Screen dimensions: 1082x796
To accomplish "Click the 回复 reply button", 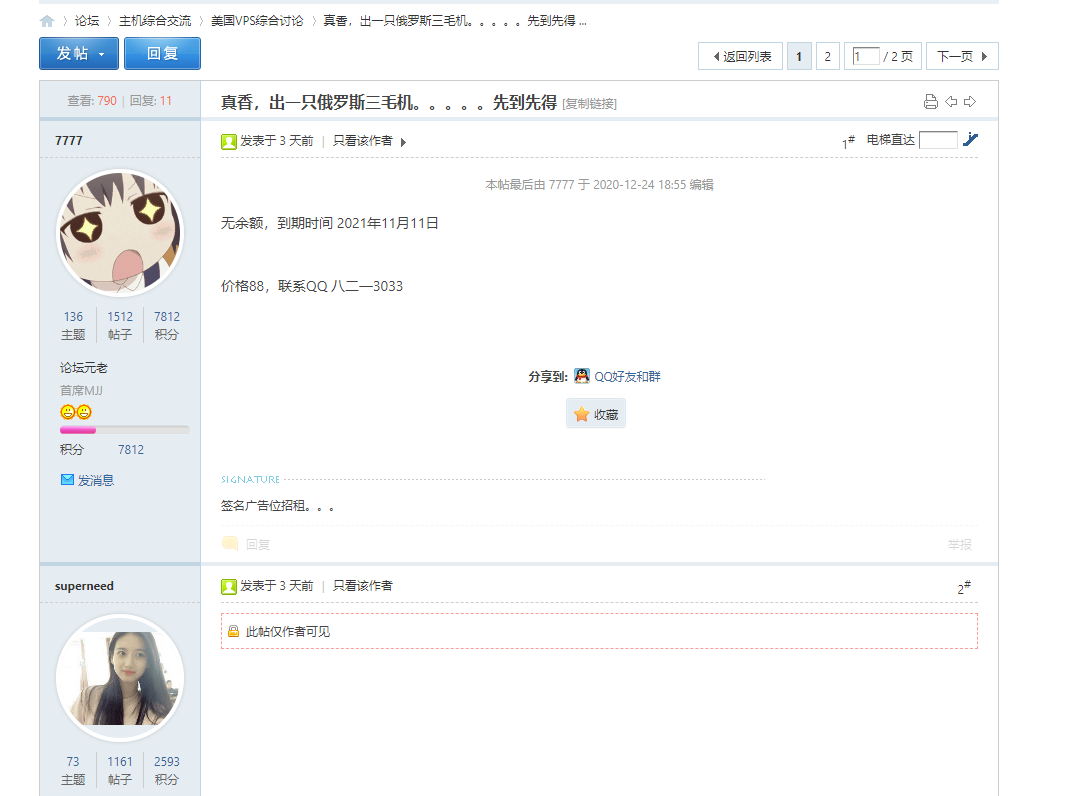I will [162, 53].
